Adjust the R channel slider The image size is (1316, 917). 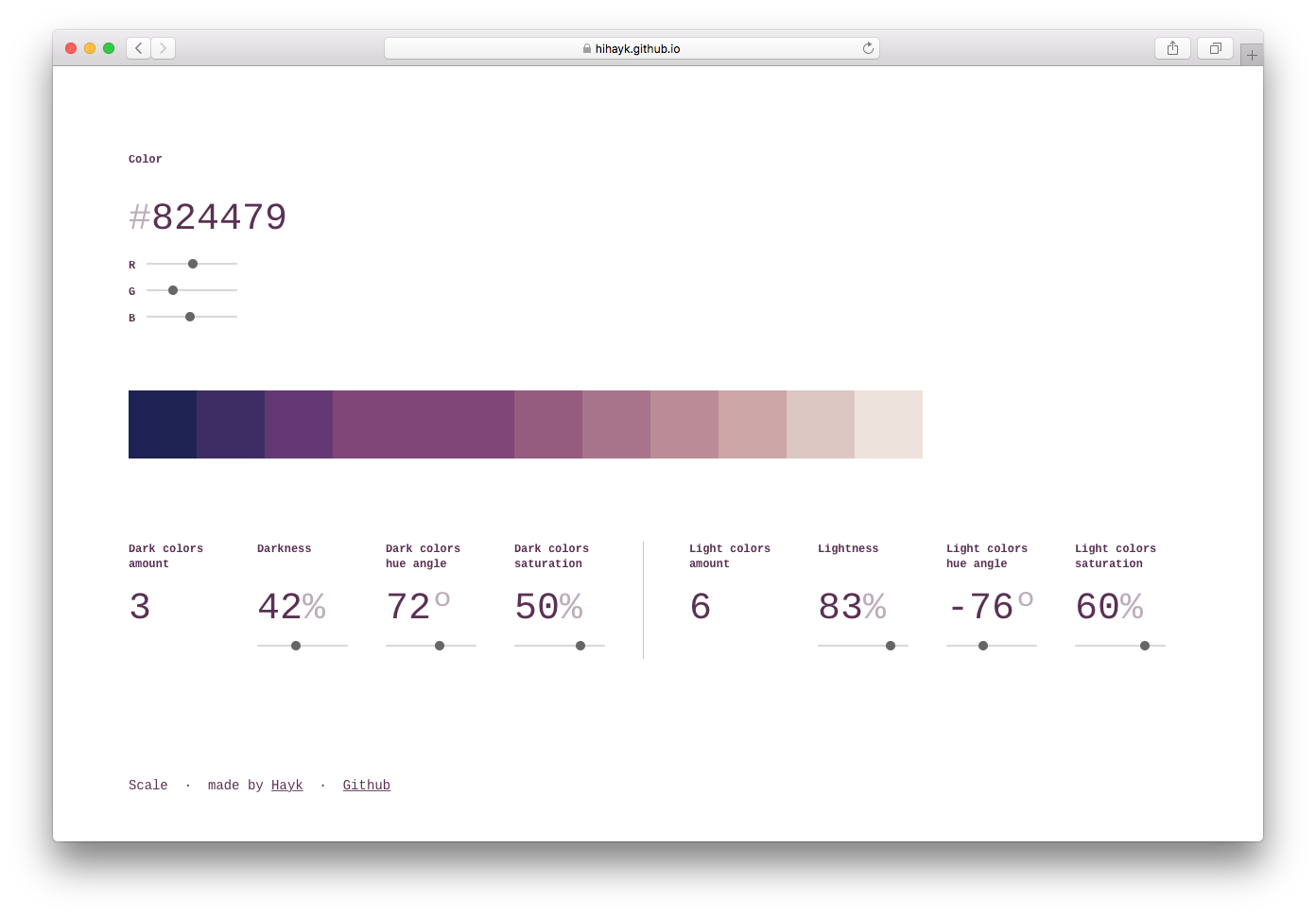[192, 264]
